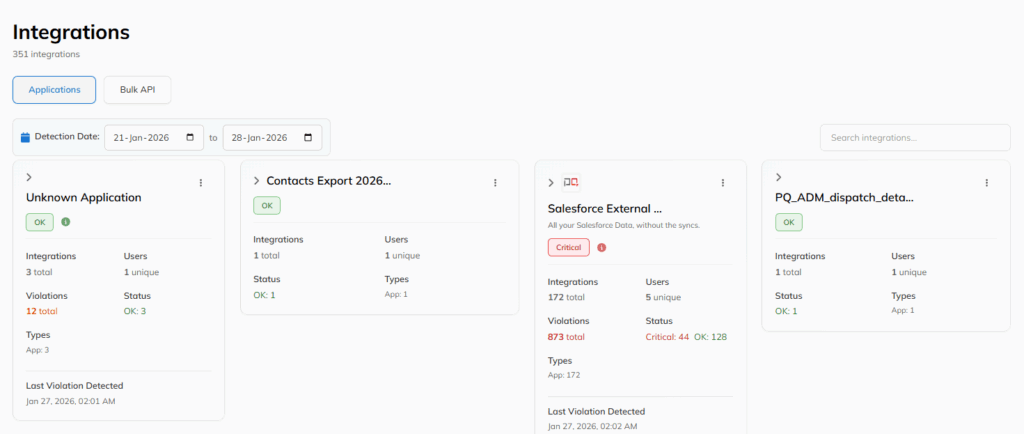Click red alert icon beside Critical badge
This screenshot has height=434, width=1024.
(602, 247)
